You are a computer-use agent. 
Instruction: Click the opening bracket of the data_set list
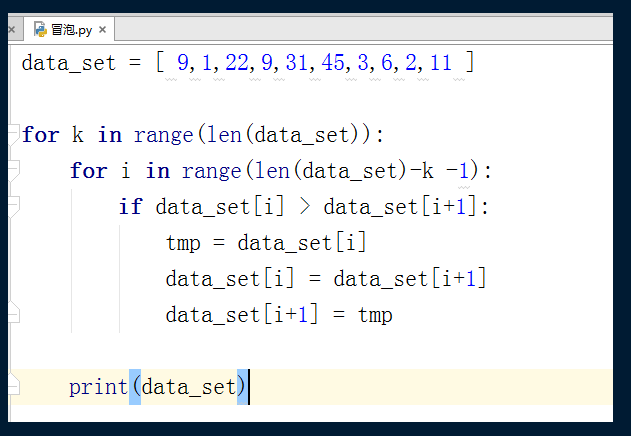click(x=160, y=62)
